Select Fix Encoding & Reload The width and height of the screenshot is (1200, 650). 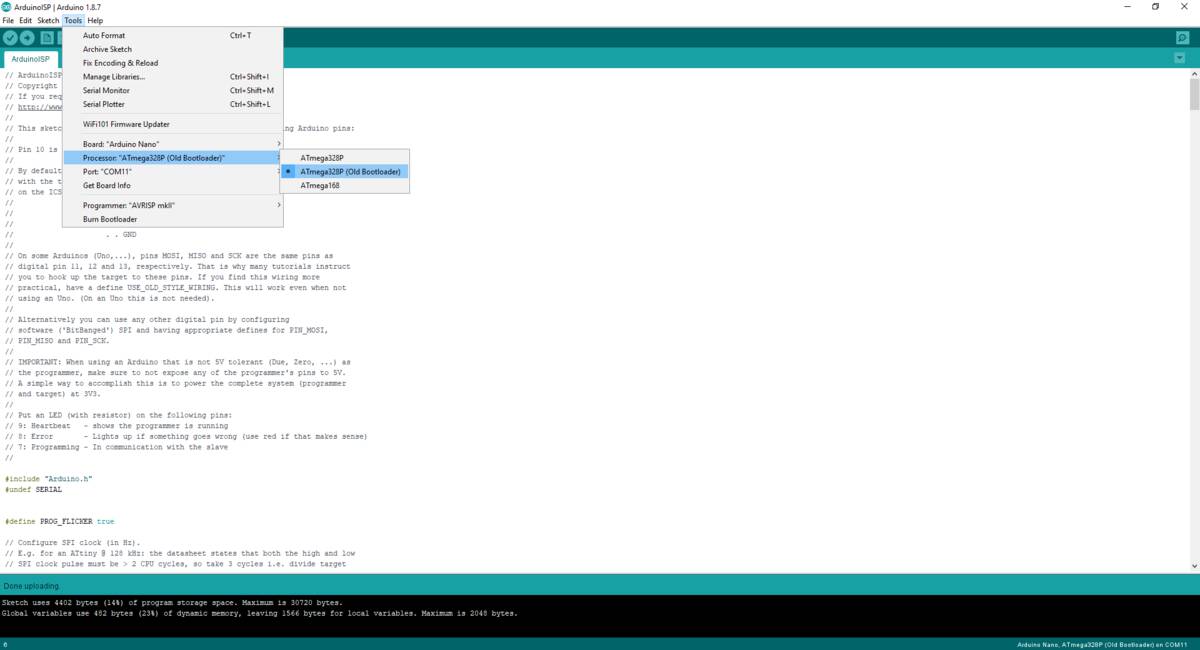173,63
